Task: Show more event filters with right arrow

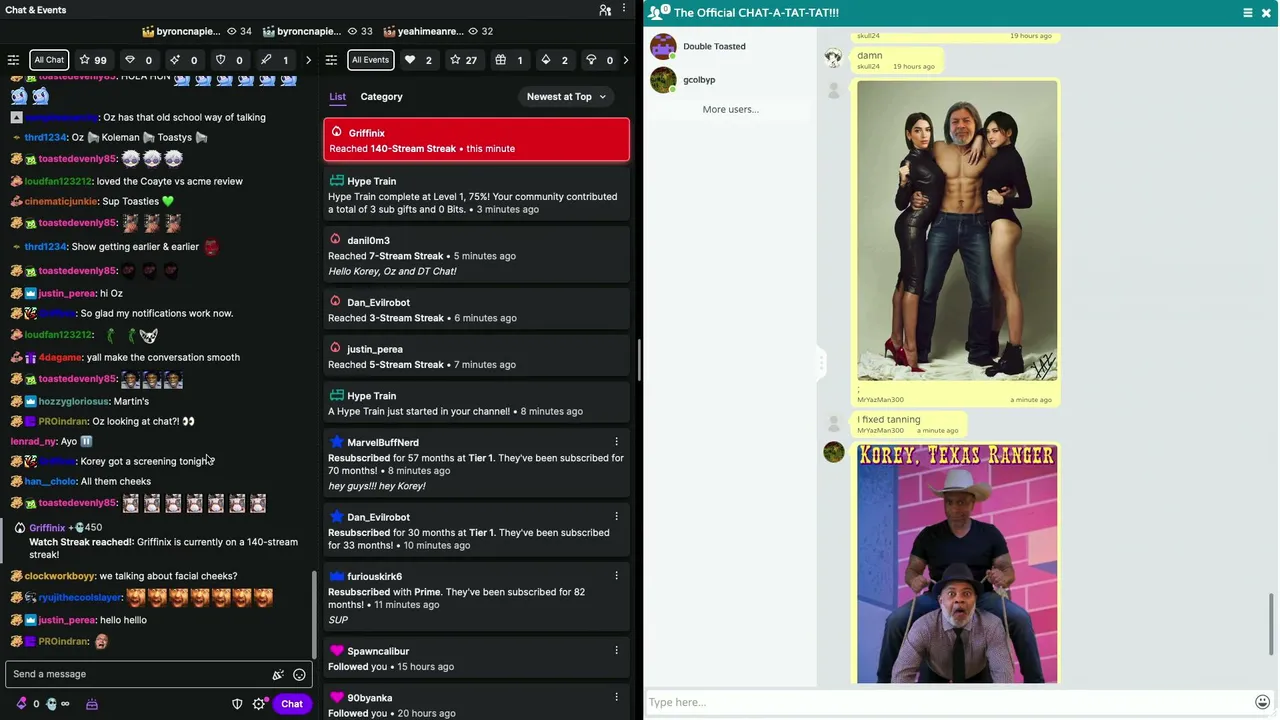Action: click(x=626, y=60)
